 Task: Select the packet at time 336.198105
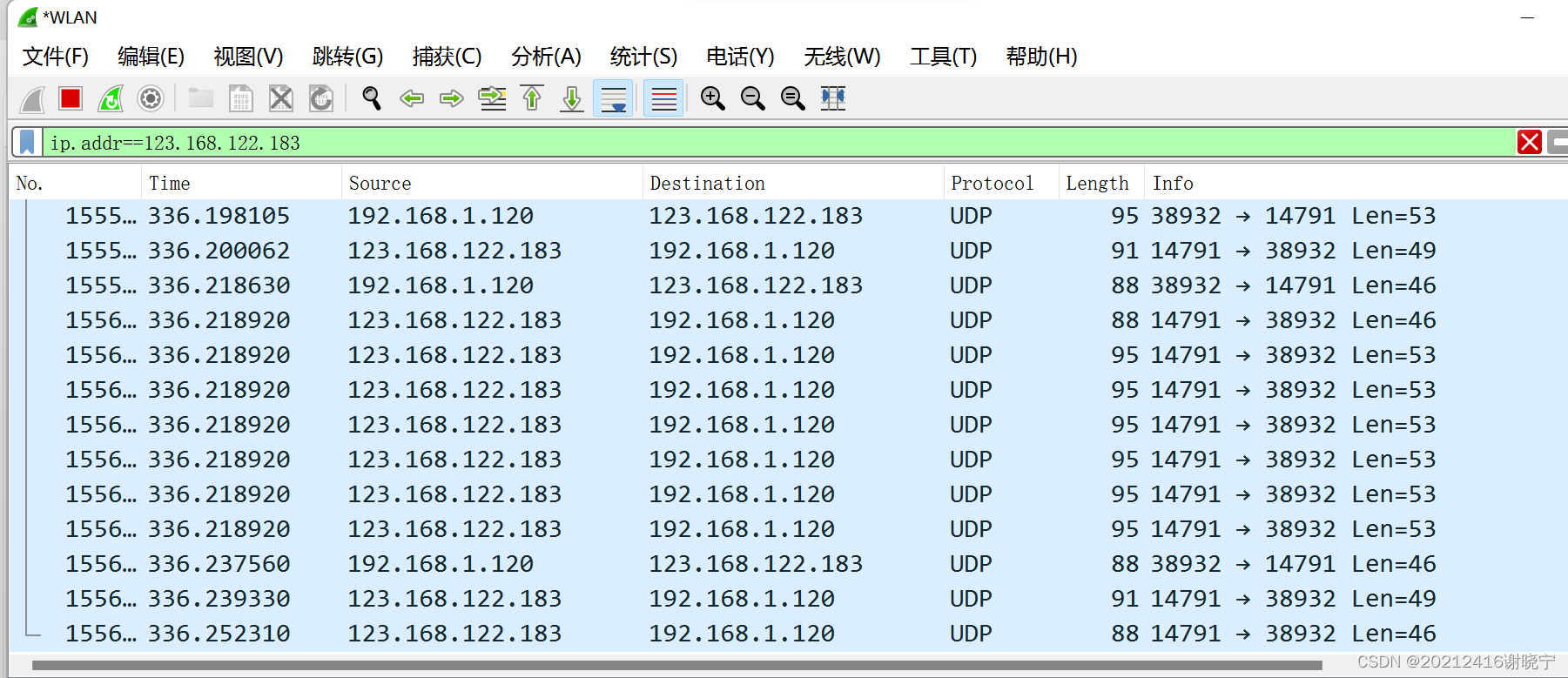pyautogui.click(x=788, y=216)
